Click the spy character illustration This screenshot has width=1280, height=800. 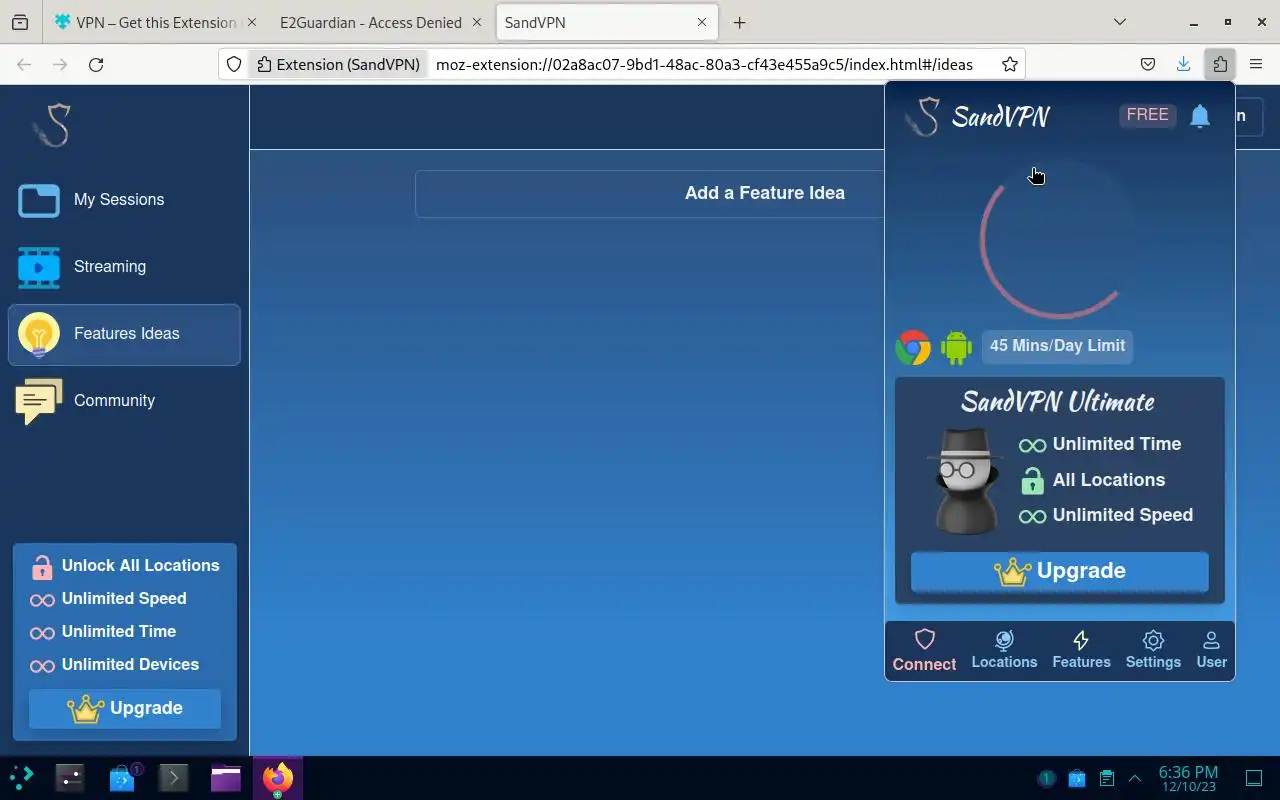966,481
